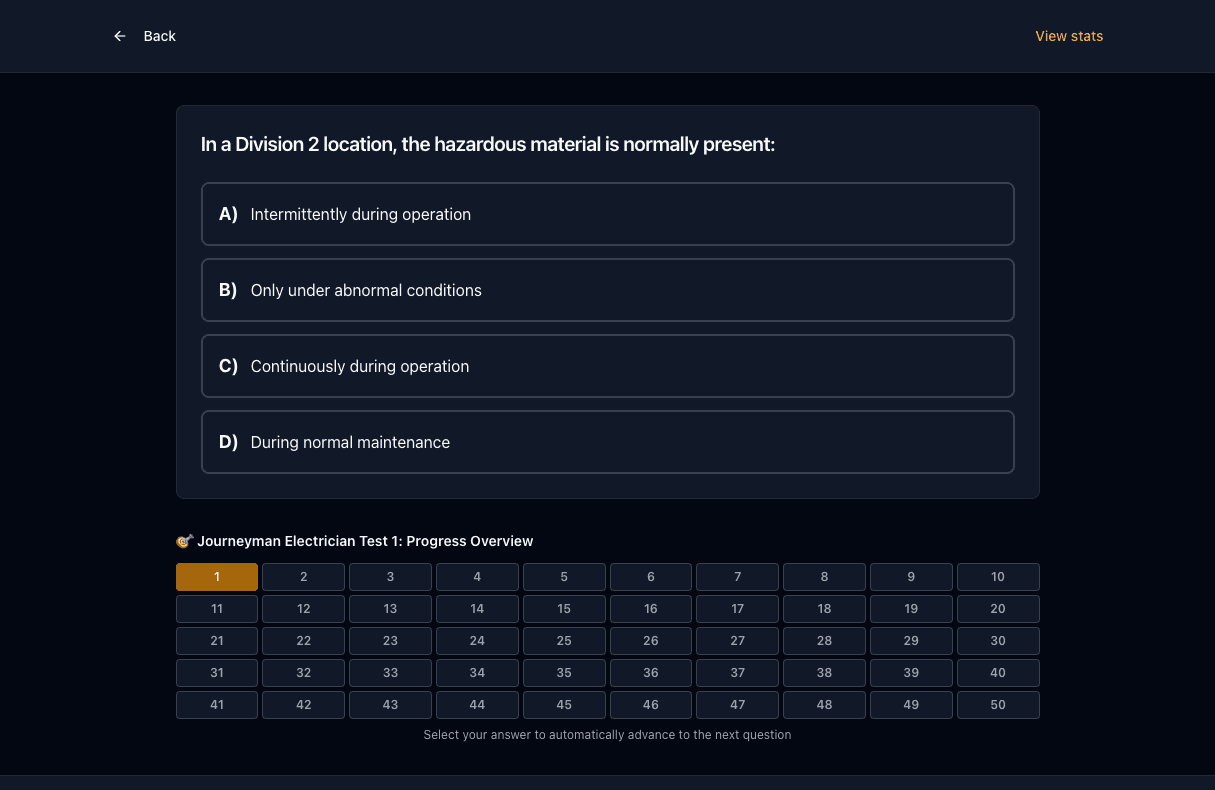Open question 5
This screenshot has width=1215, height=790.
[x=564, y=577]
